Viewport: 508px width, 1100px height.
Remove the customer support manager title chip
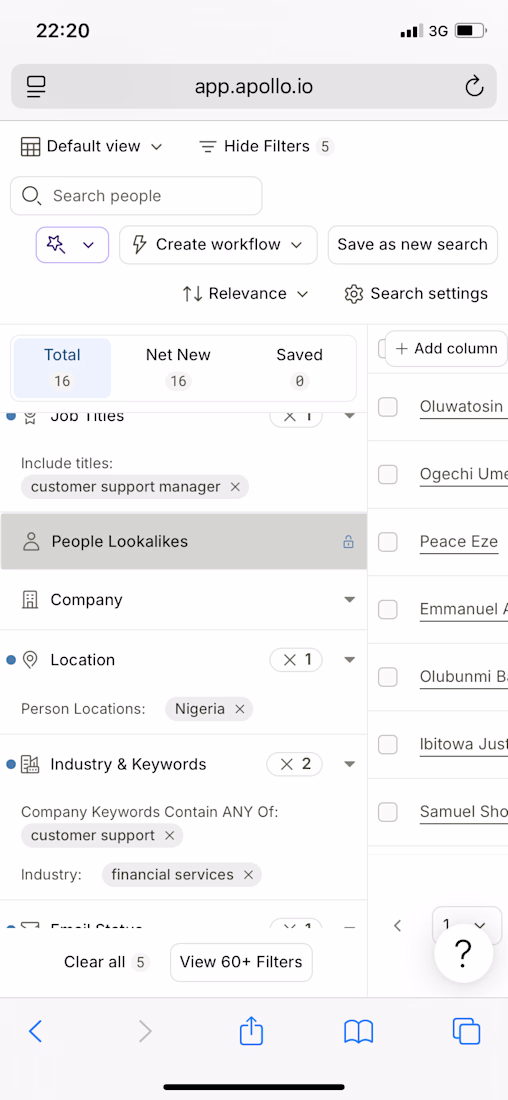[235, 486]
